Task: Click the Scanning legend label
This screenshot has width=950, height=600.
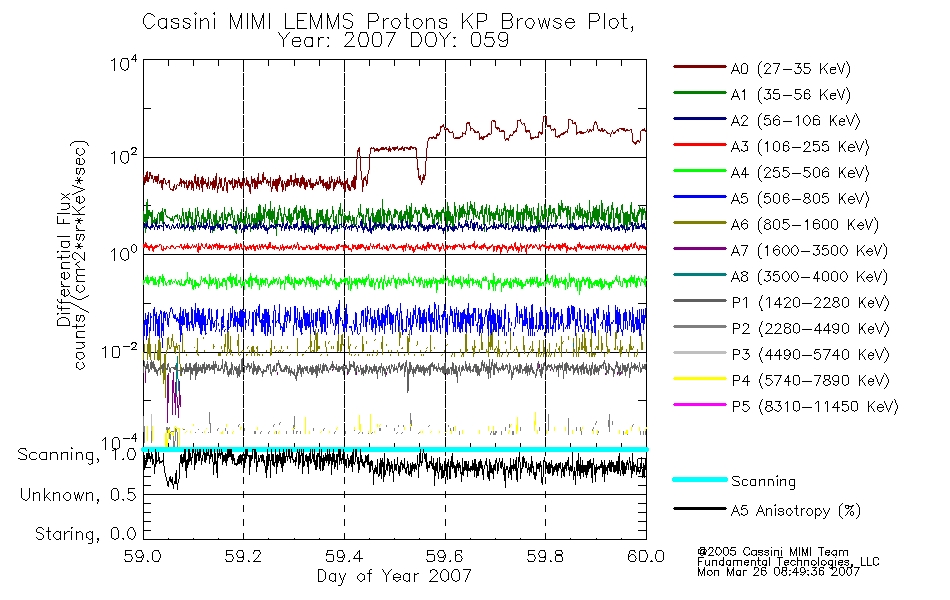Action: click(763, 482)
